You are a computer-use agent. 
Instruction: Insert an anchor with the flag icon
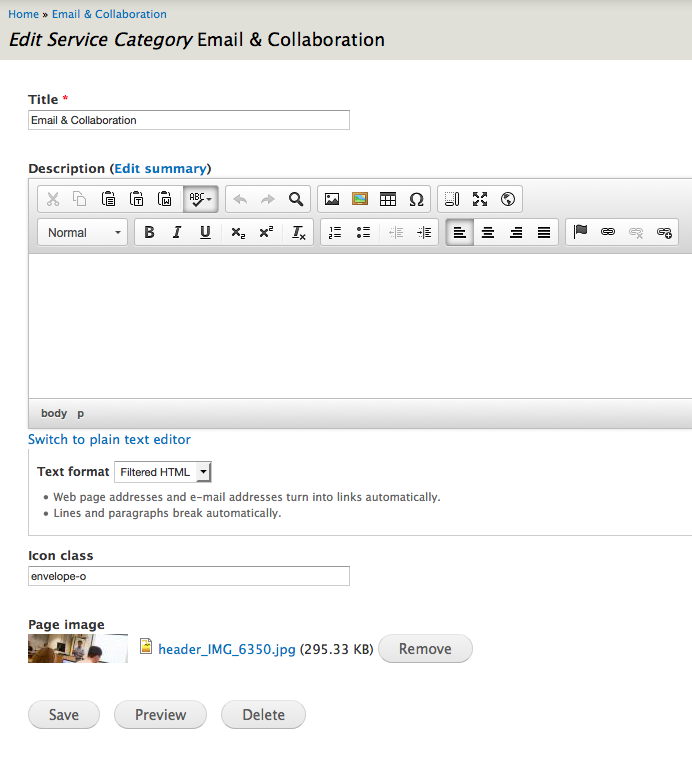coord(580,232)
